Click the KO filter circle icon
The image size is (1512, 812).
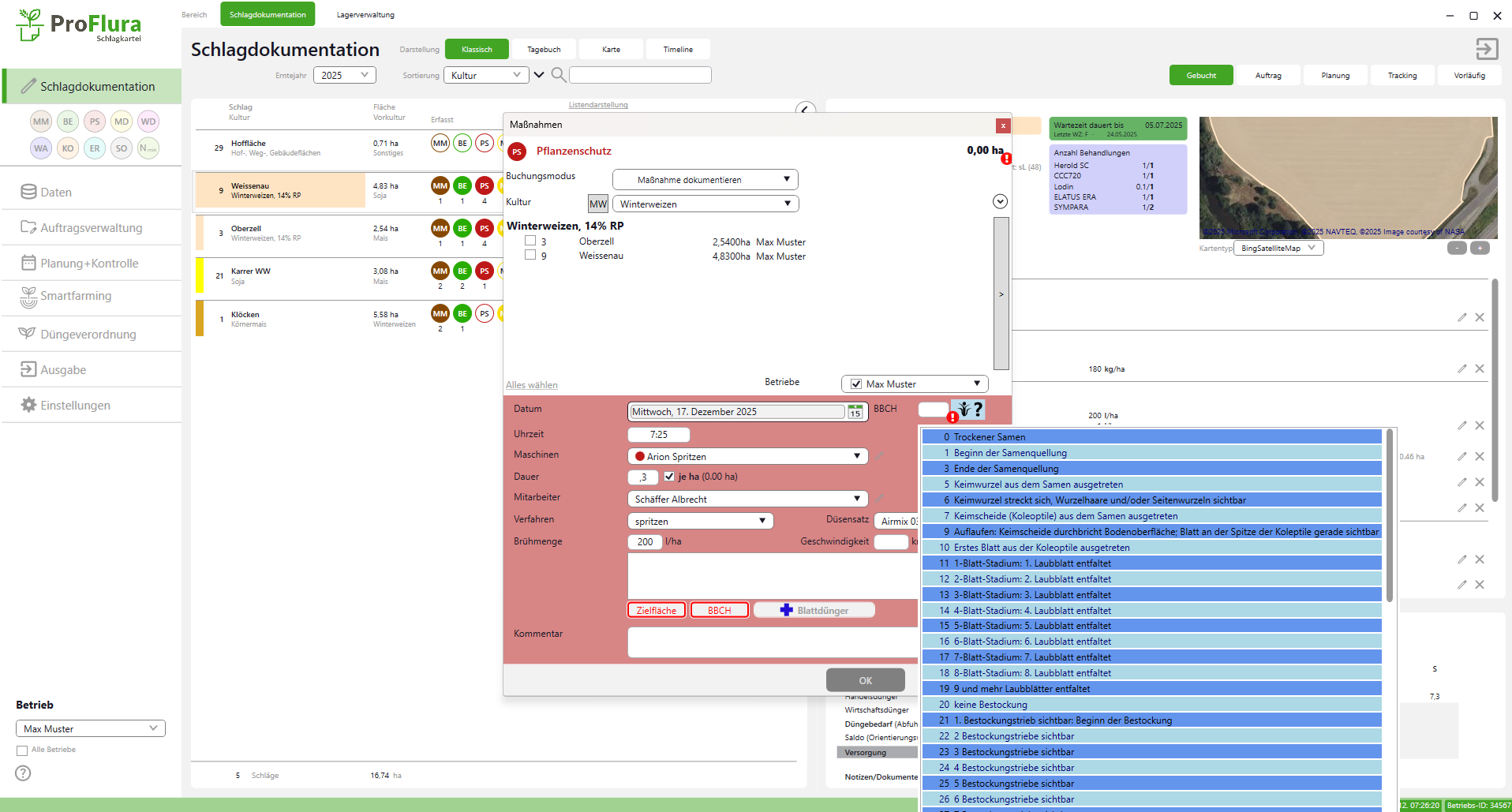[x=68, y=148]
